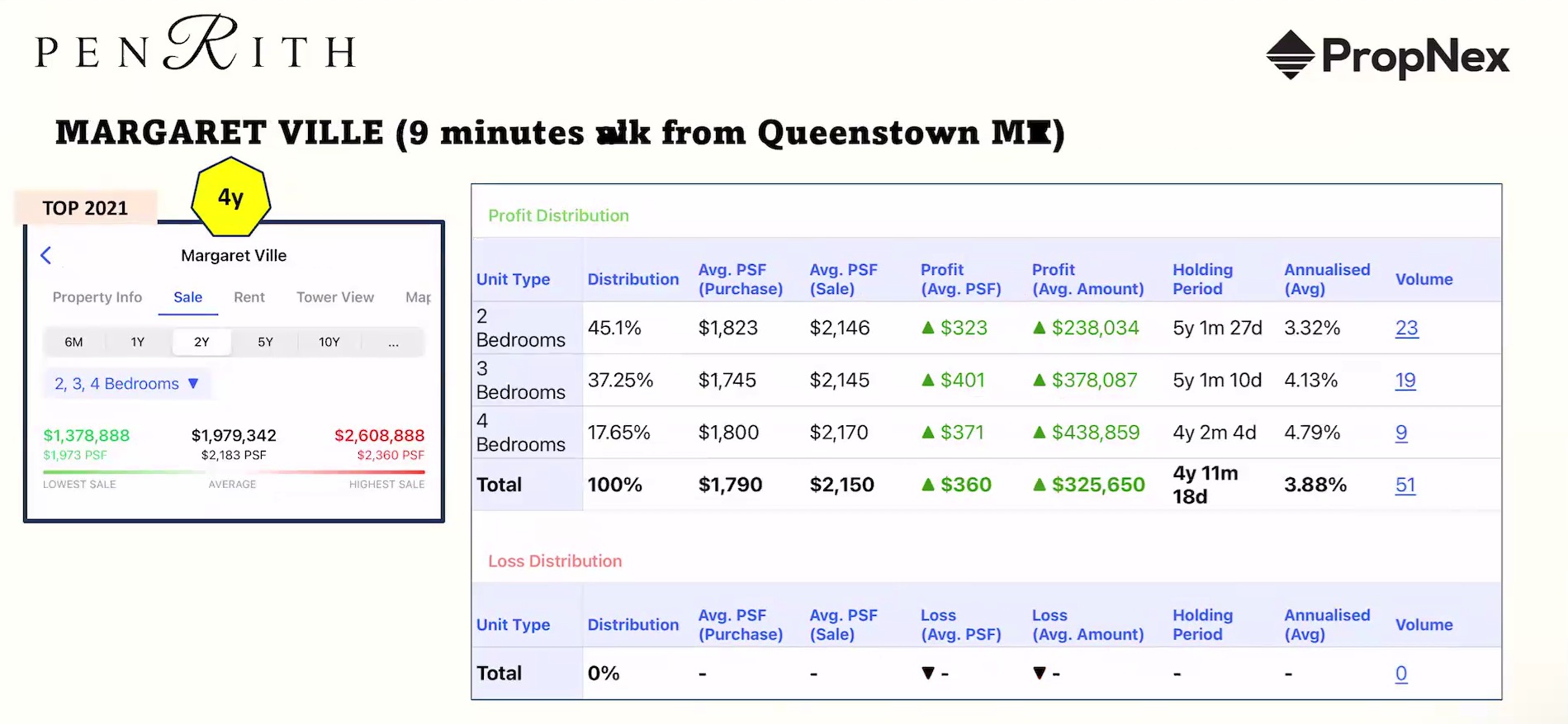
Task: Select the 5Y period option
Action: 265,342
